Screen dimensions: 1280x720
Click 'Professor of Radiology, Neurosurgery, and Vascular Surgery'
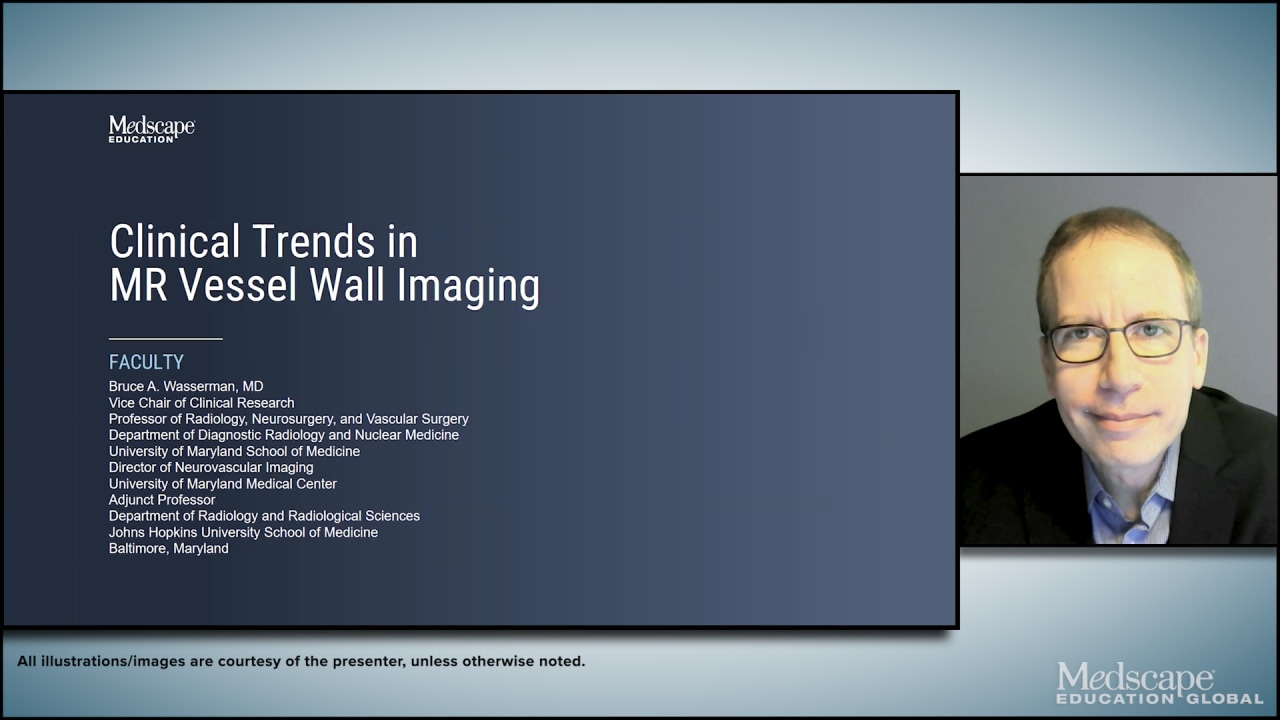point(288,419)
